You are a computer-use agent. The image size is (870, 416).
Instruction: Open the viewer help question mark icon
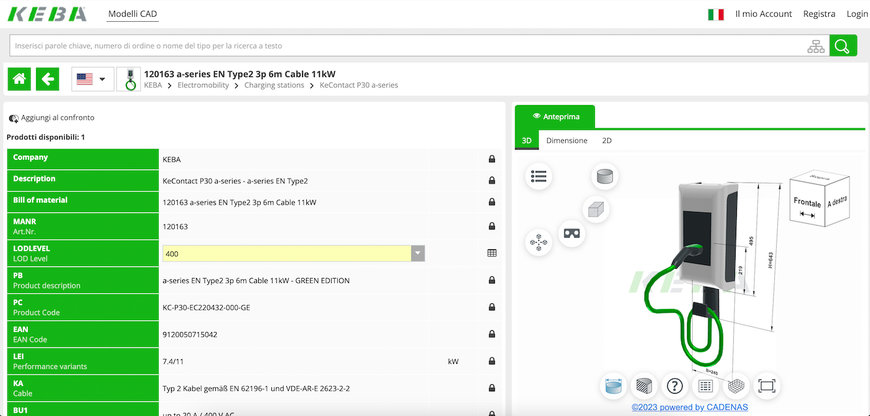point(674,385)
